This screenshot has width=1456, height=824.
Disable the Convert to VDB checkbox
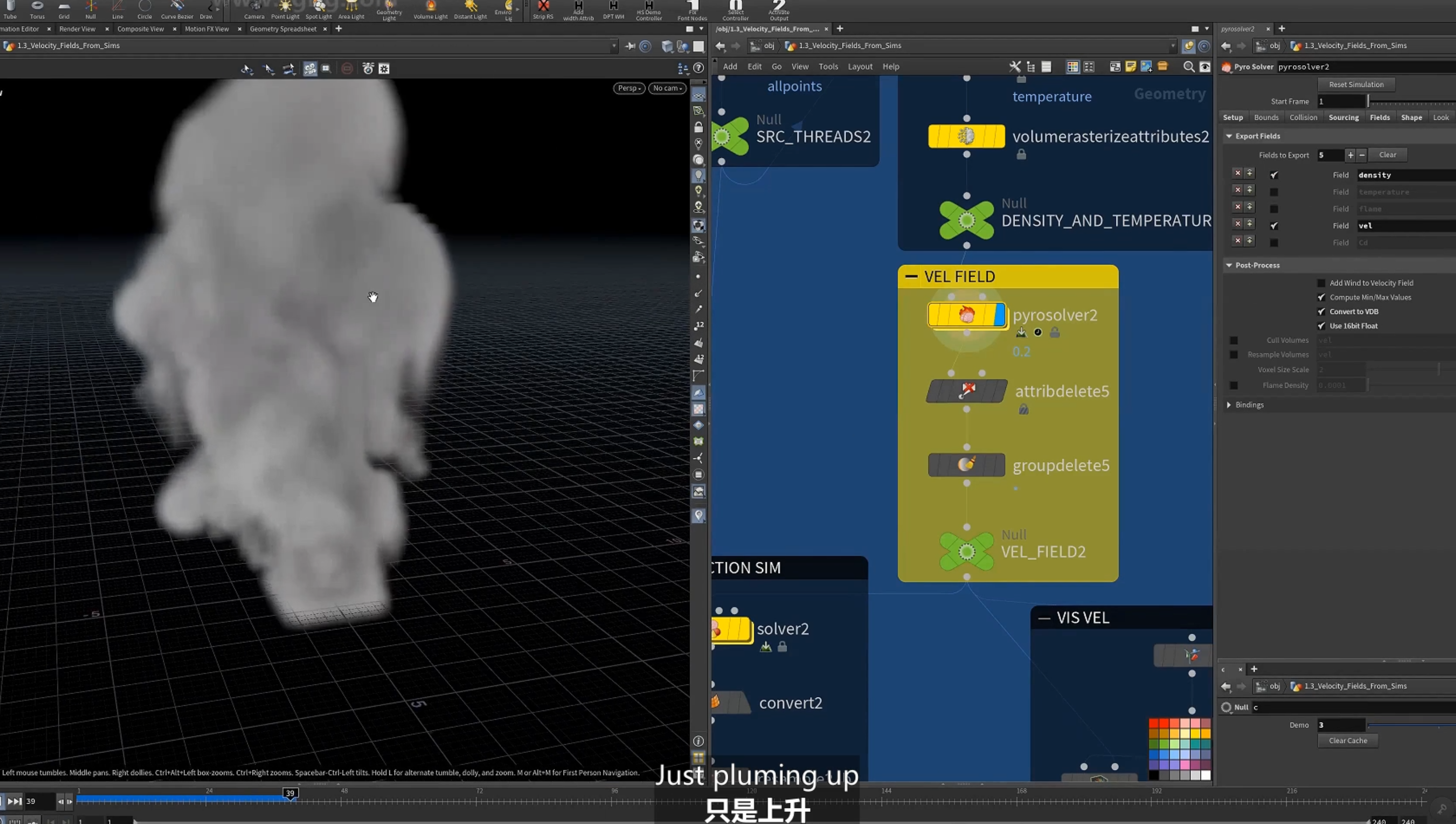1321,312
